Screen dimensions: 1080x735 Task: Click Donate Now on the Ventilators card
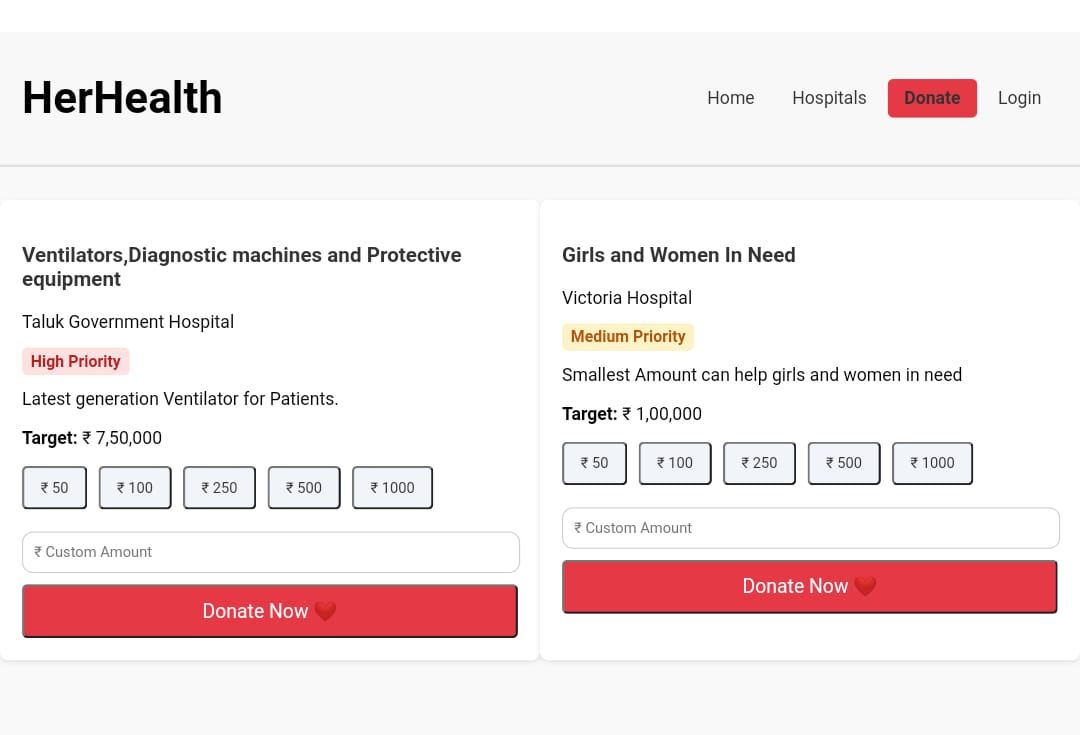pyautogui.click(x=270, y=610)
